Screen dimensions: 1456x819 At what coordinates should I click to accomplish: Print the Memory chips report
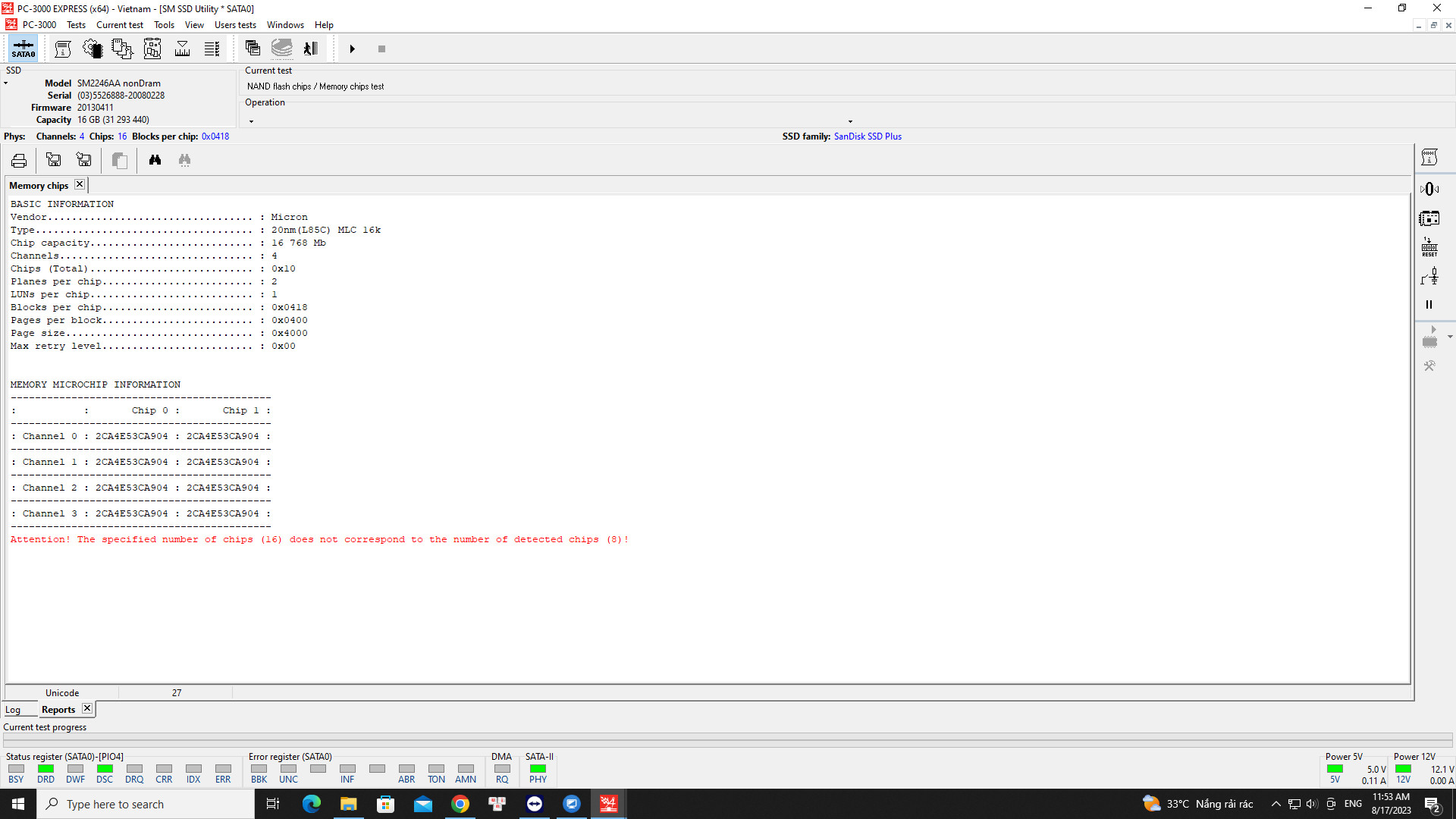[x=19, y=160]
